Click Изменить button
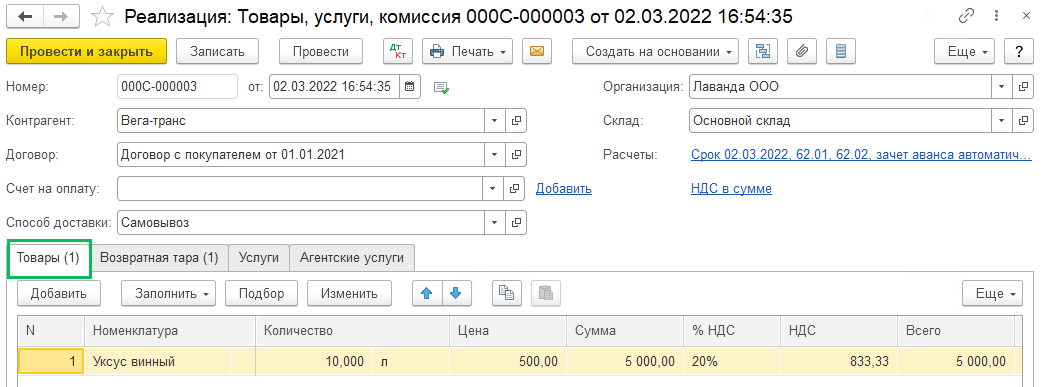1043x387 pixels. (349, 293)
